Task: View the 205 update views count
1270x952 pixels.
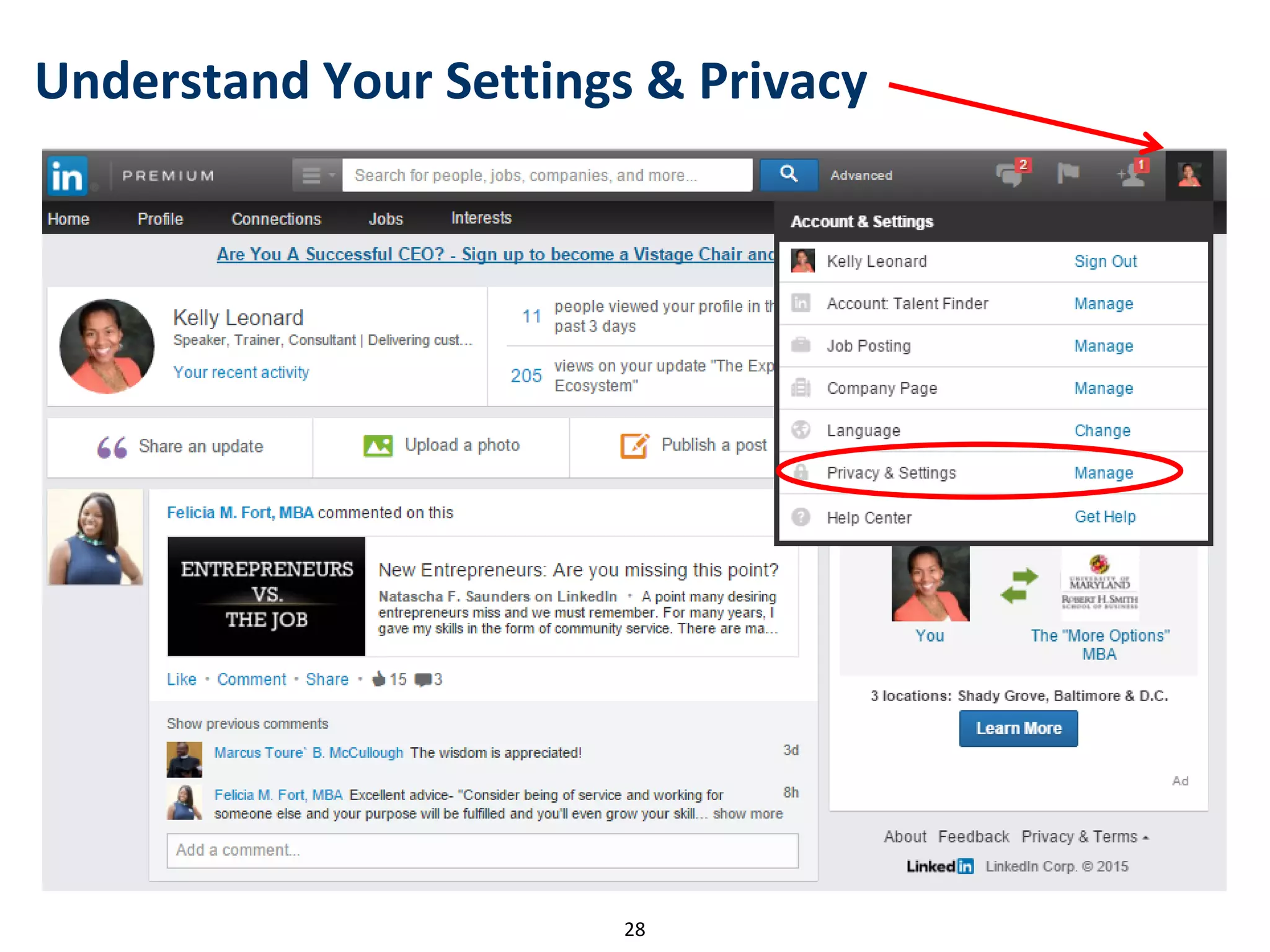Action: (526, 376)
